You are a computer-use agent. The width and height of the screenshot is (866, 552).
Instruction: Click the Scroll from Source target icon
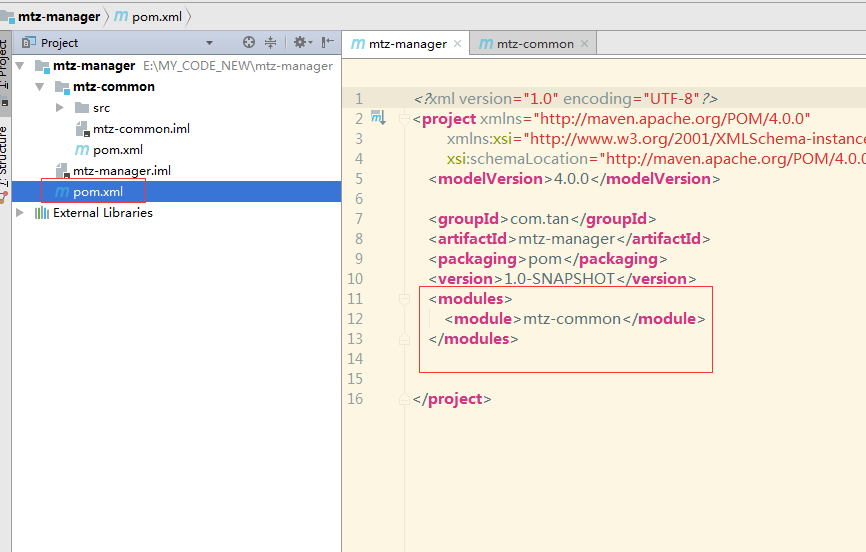click(249, 43)
